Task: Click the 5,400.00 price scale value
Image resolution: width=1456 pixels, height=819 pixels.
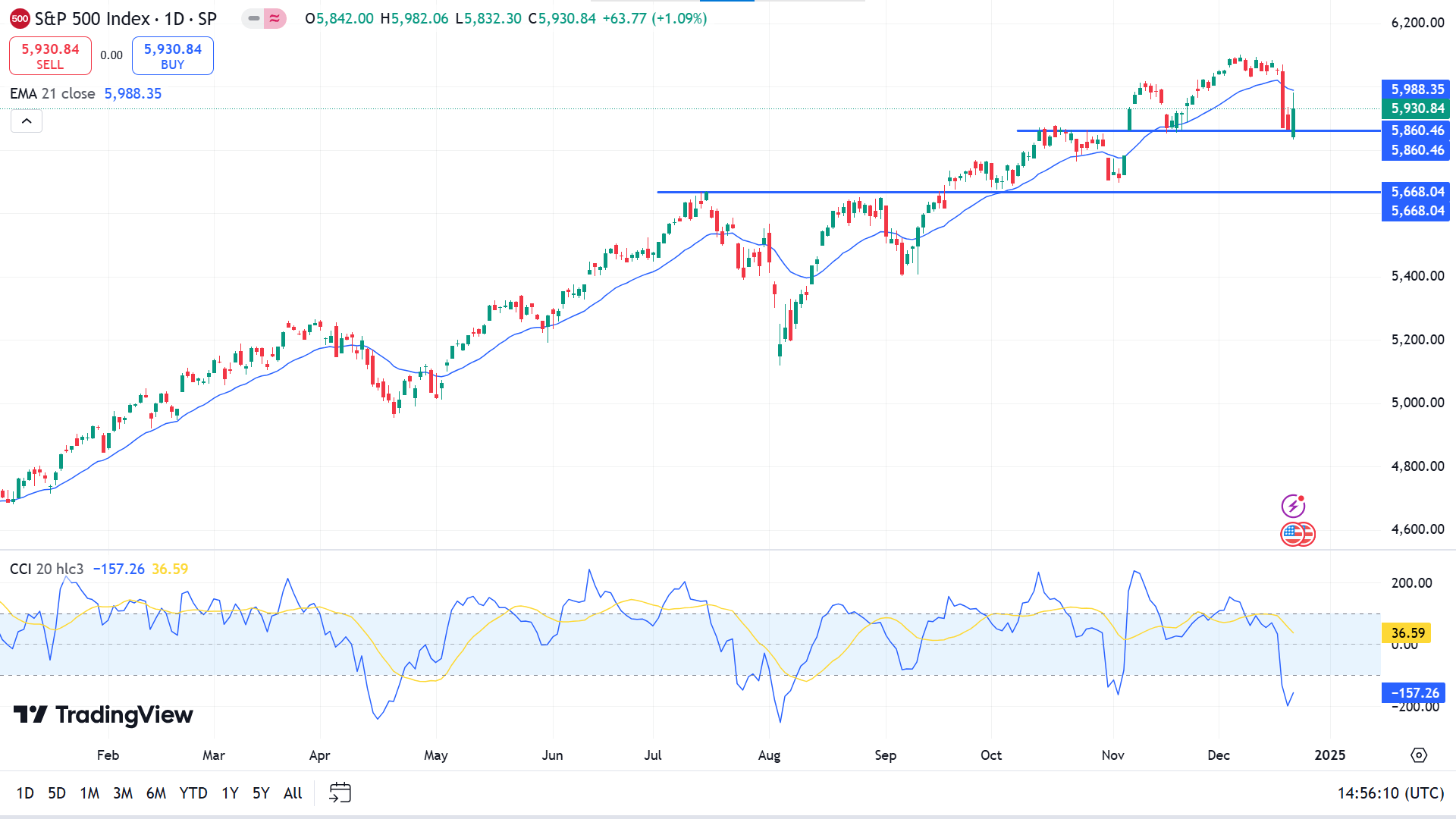Action: point(1417,276)
